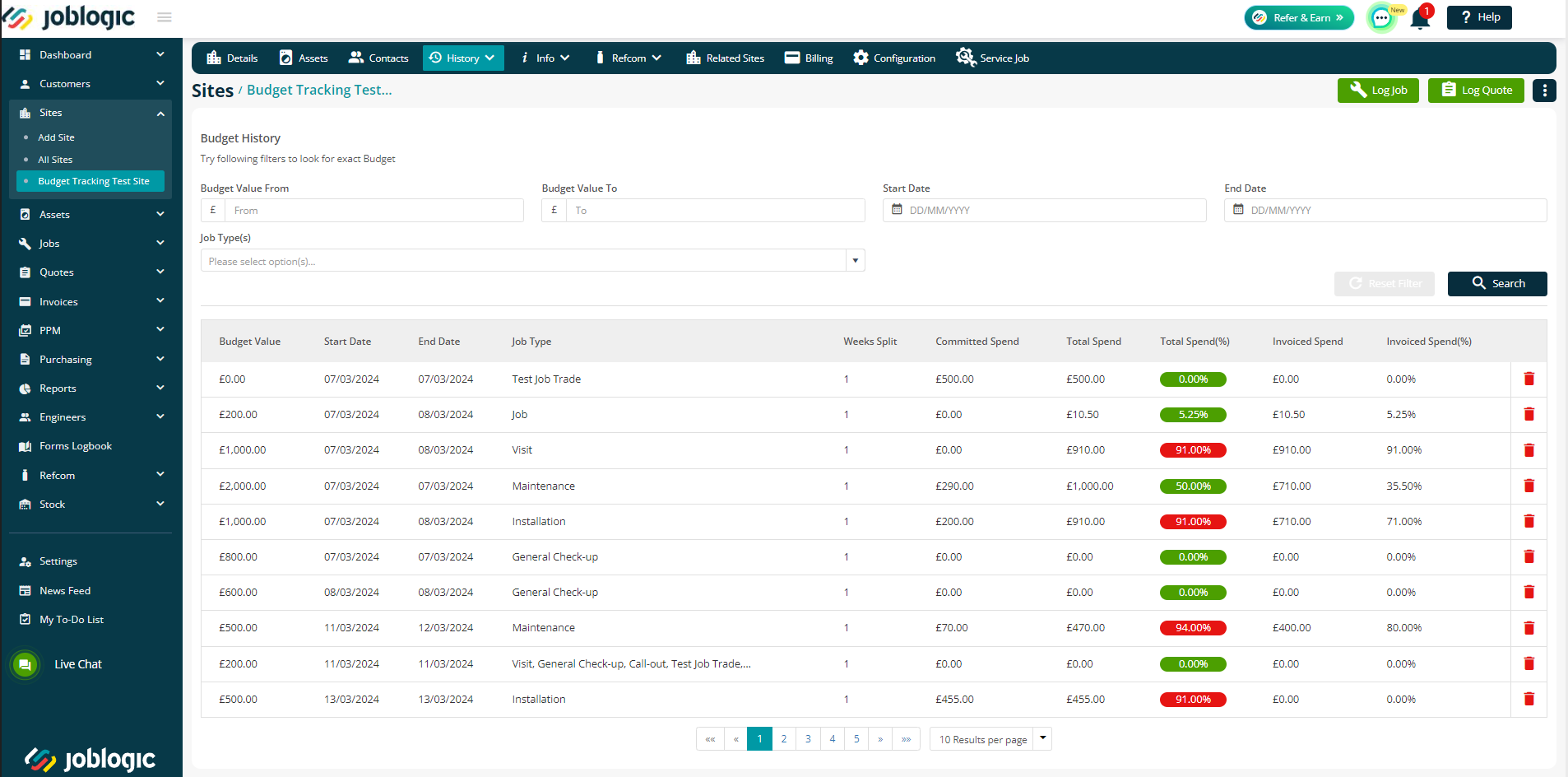Go to next results page arrow
Viewport: 1568px width, 777px height.
[880, 739]
